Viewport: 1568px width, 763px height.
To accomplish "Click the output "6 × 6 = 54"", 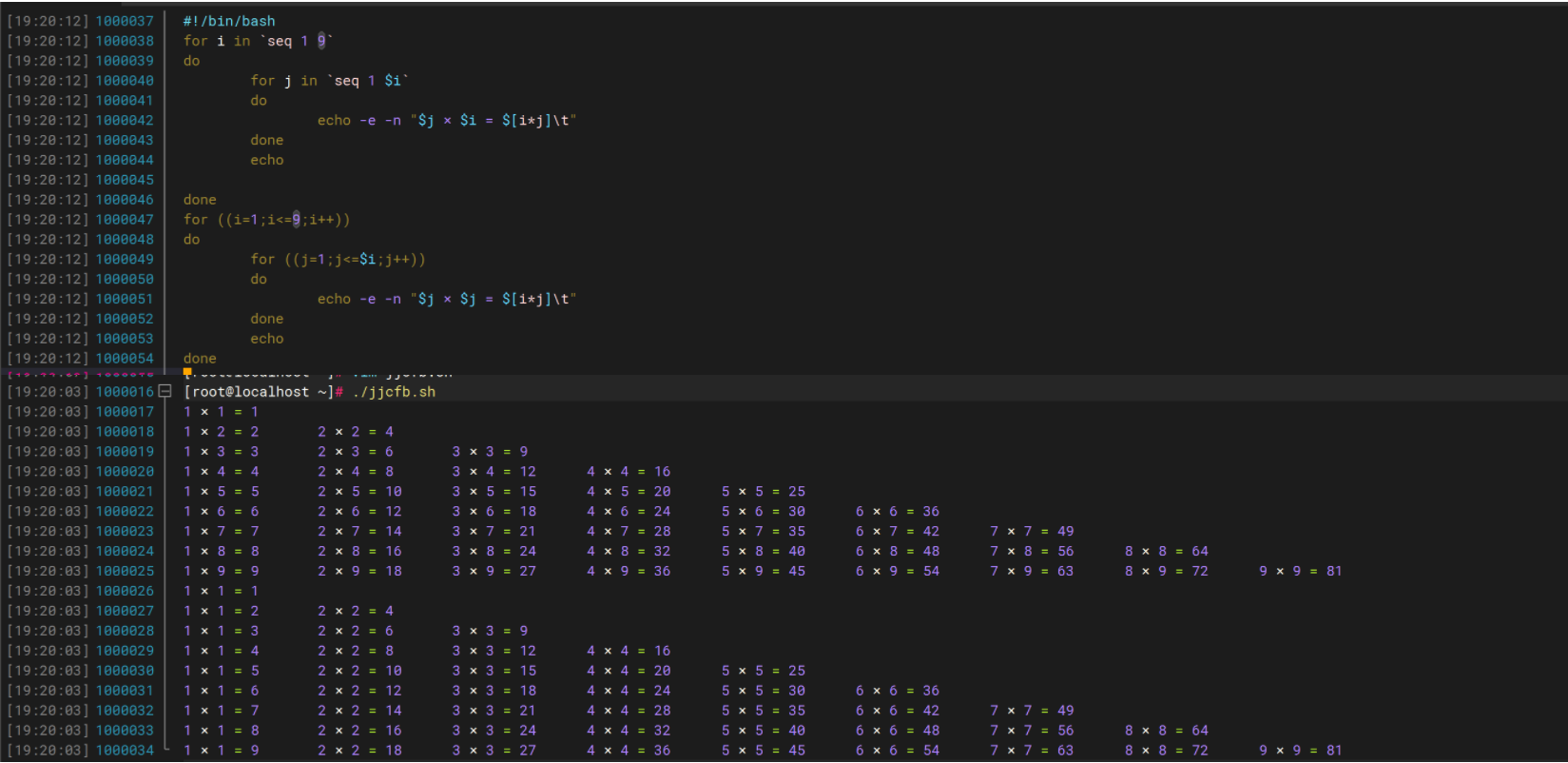I will coord(898,751).
